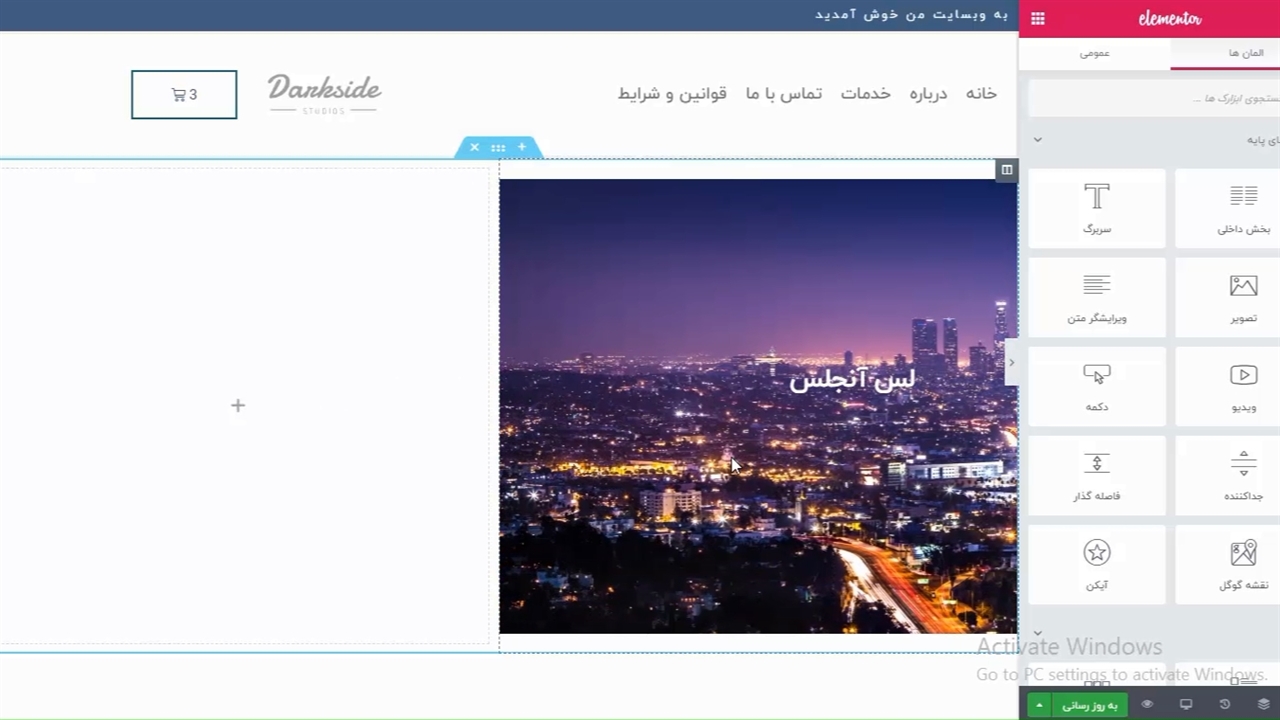The image size is (1280, 720).
Task: Toggle preview changes eye icon
Action: pos(1147,705)
